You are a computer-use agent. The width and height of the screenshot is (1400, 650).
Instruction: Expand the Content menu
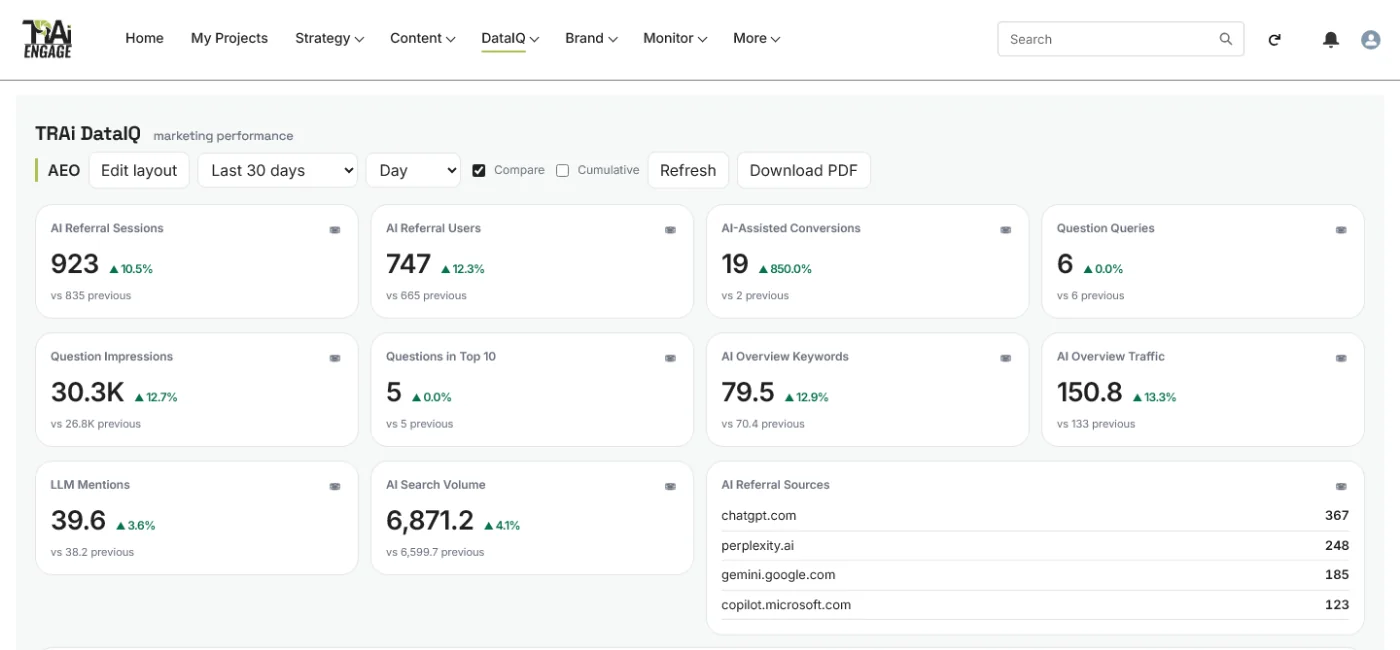[422, 38]
